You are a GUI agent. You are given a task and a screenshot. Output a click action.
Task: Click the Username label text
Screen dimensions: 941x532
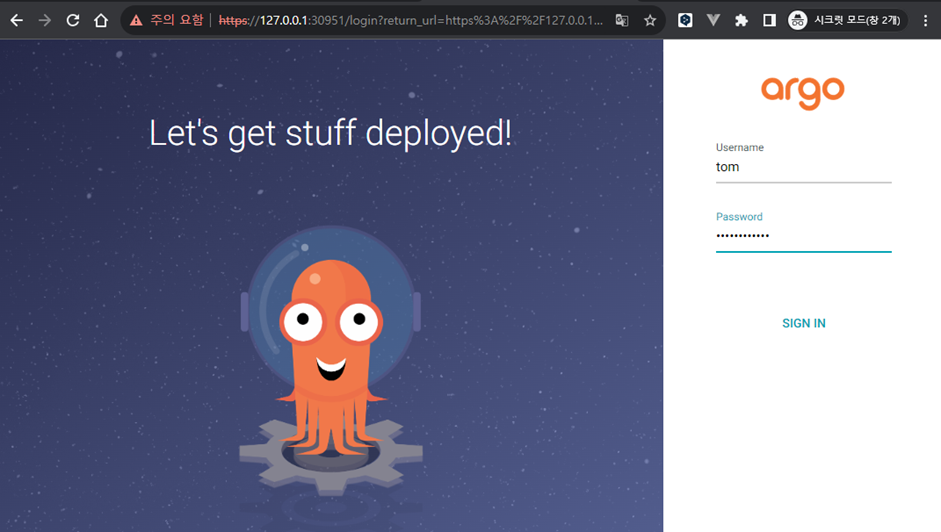coord(739,147)
